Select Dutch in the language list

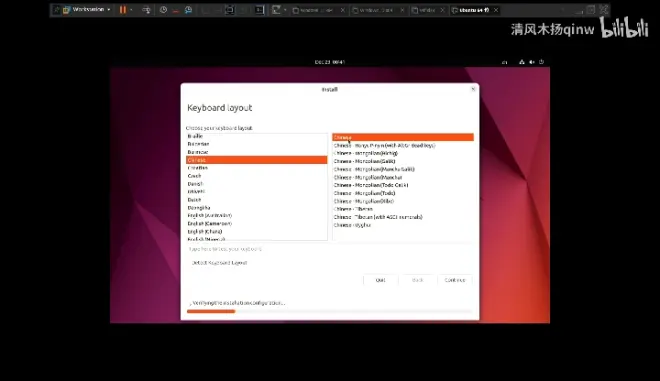(x=256, y=200)
